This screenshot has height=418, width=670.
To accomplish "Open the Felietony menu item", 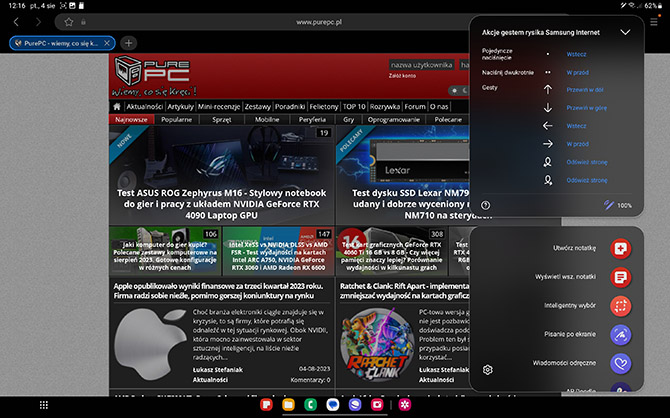I will point(323,106).
